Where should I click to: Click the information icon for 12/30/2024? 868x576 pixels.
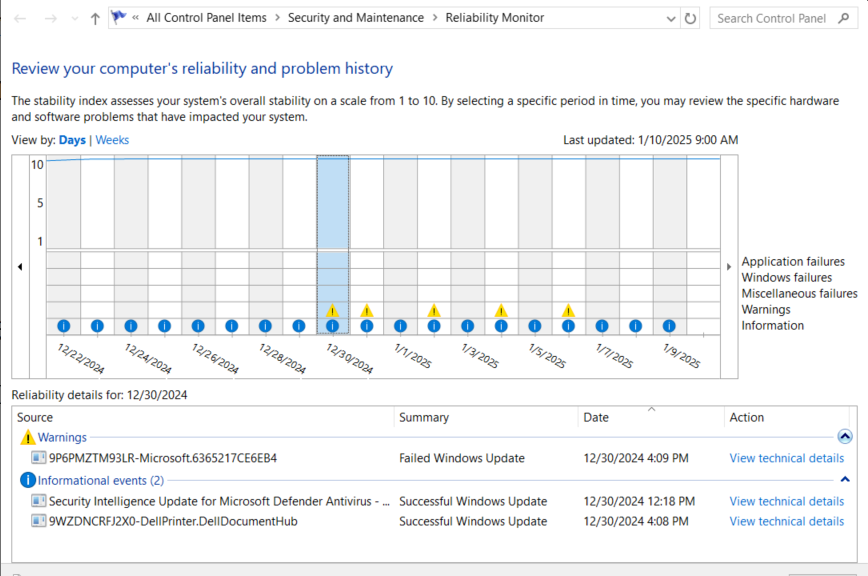332,326
